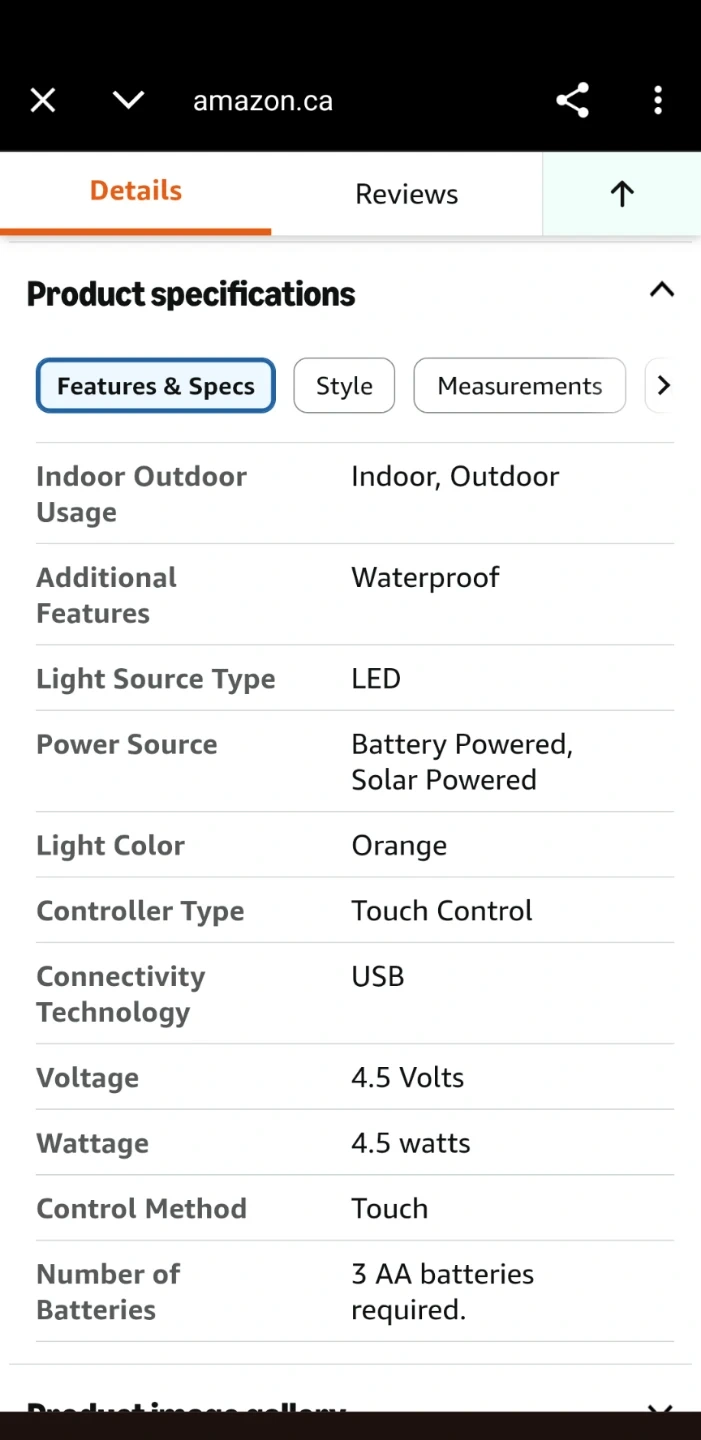Tap the share icon
Viewport: 701px width, 1440px height.
[572, 100]
